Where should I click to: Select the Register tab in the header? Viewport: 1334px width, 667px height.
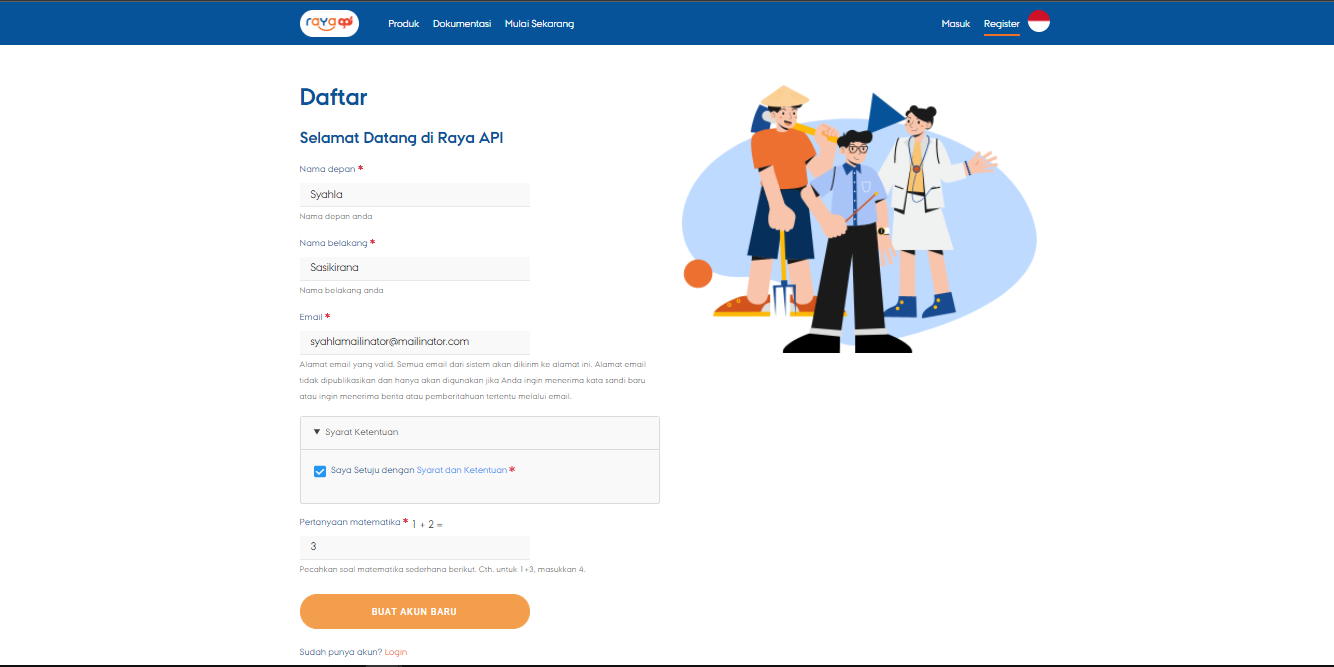[1001, 24]
